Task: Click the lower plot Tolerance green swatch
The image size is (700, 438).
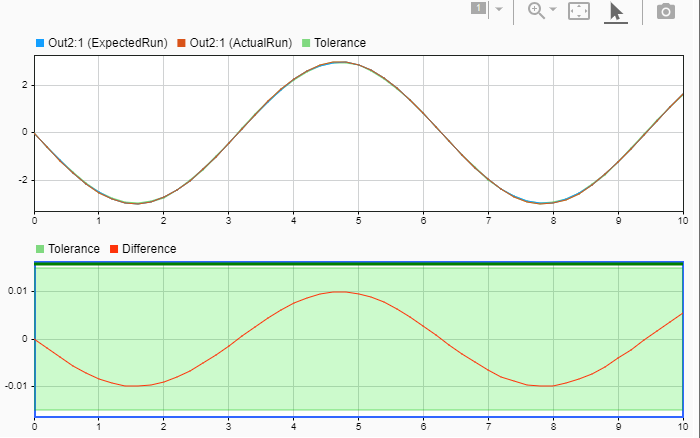Action: [x=40, y=249]
